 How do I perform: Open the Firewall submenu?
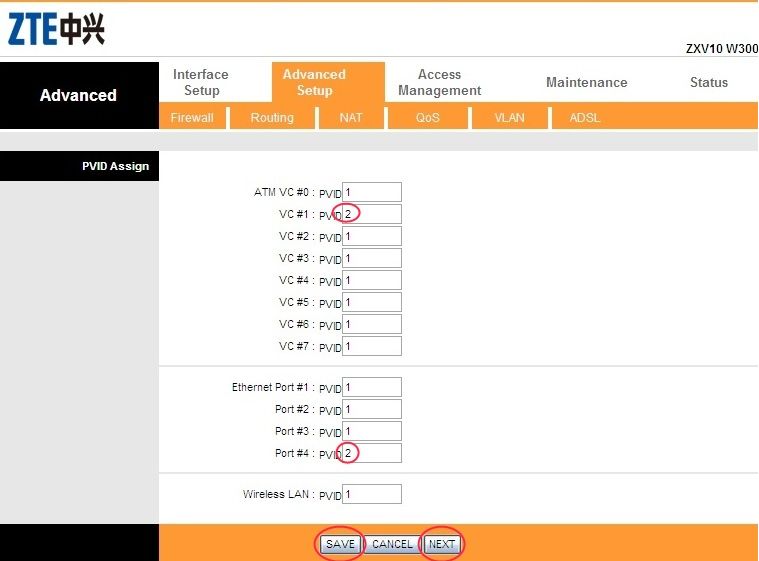[x=192, y=118]
